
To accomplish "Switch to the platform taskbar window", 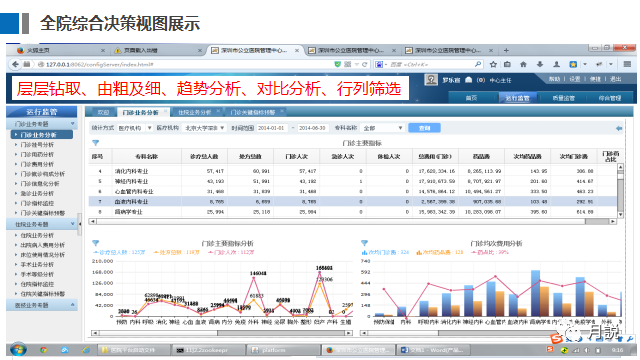I will 284,350.
